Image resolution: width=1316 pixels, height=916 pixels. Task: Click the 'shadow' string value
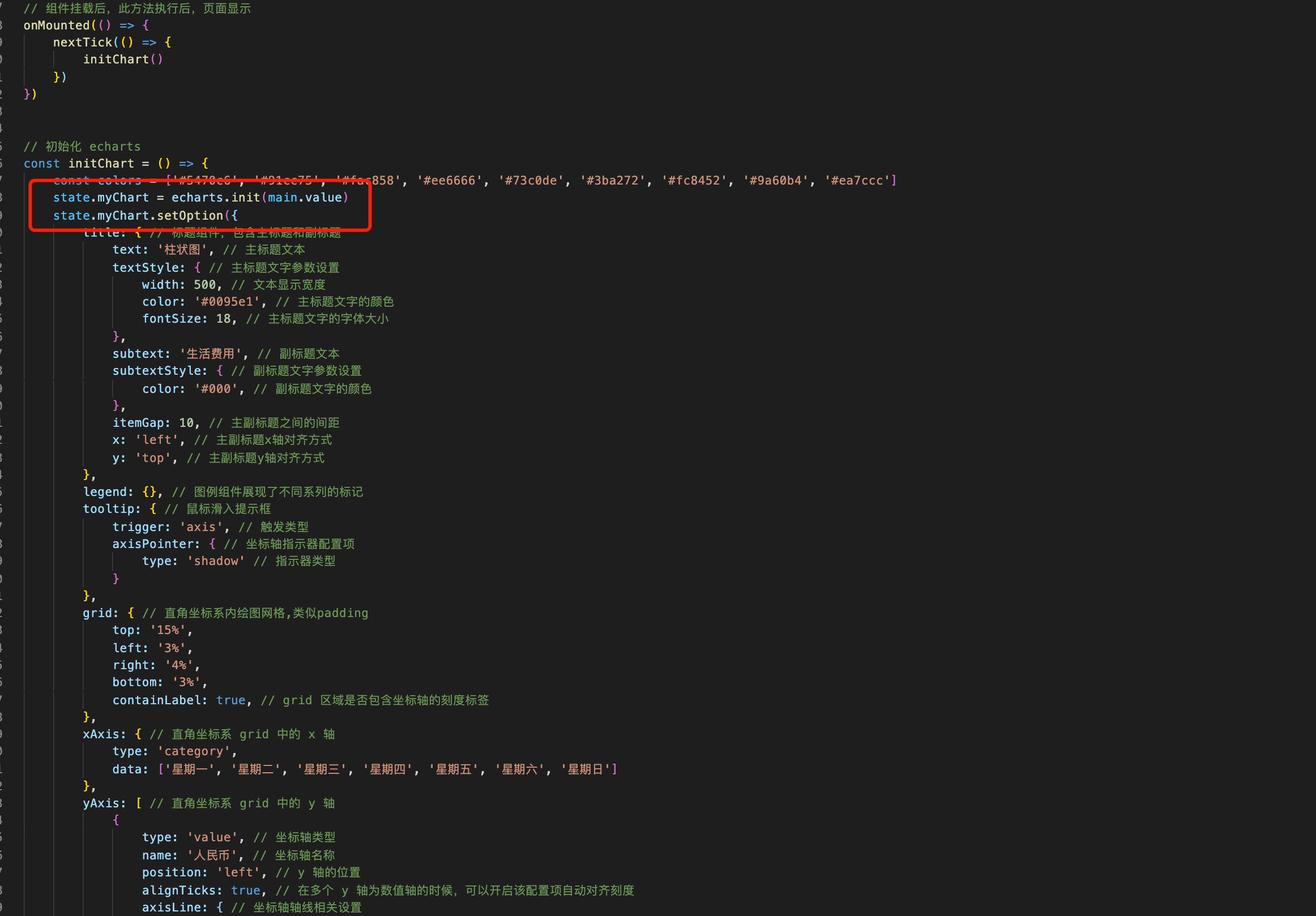[x=216, y=562]
